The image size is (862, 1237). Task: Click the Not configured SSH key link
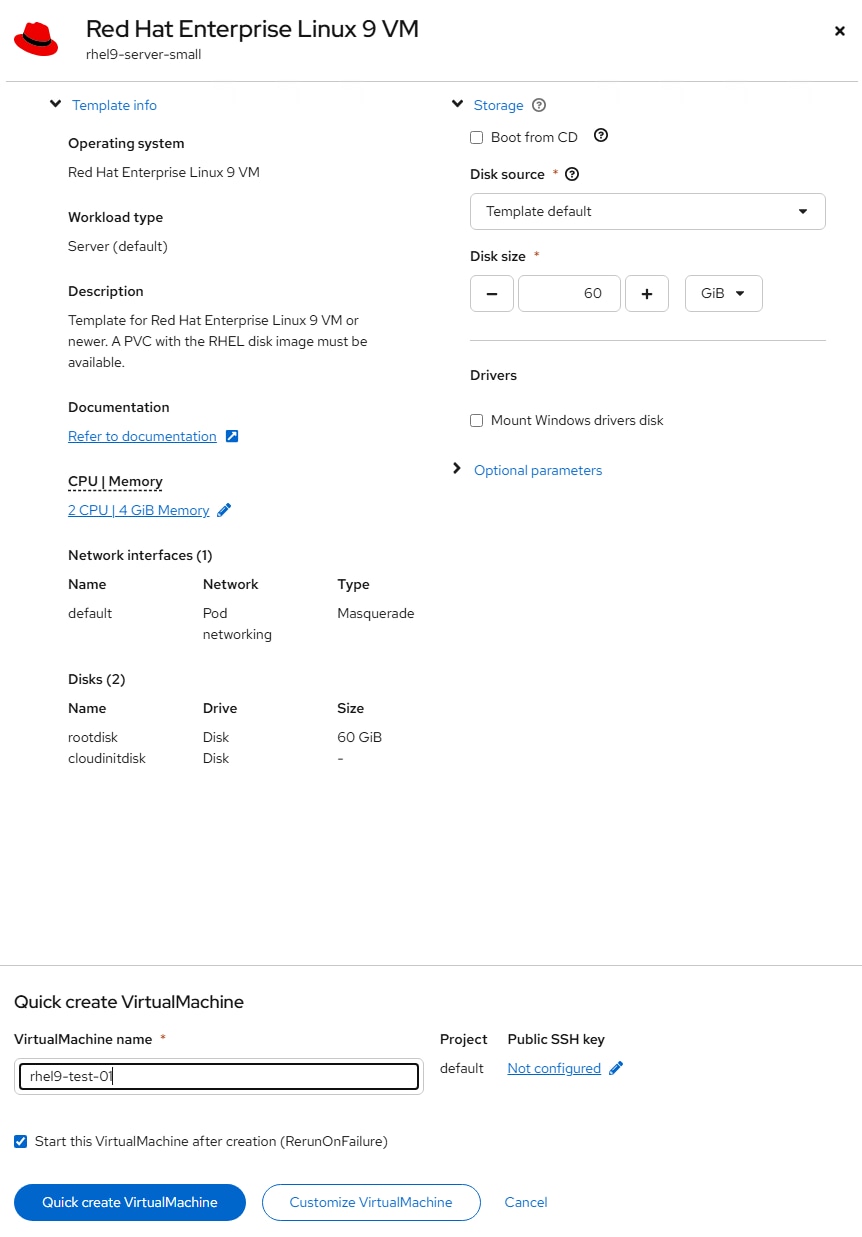point(554,1068)
